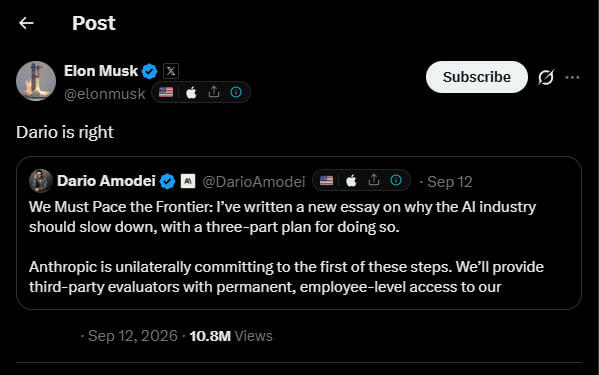This screenshot has width=599, height=375.
Task: Open the three-dot more options menu
Action: pos(572,78)
